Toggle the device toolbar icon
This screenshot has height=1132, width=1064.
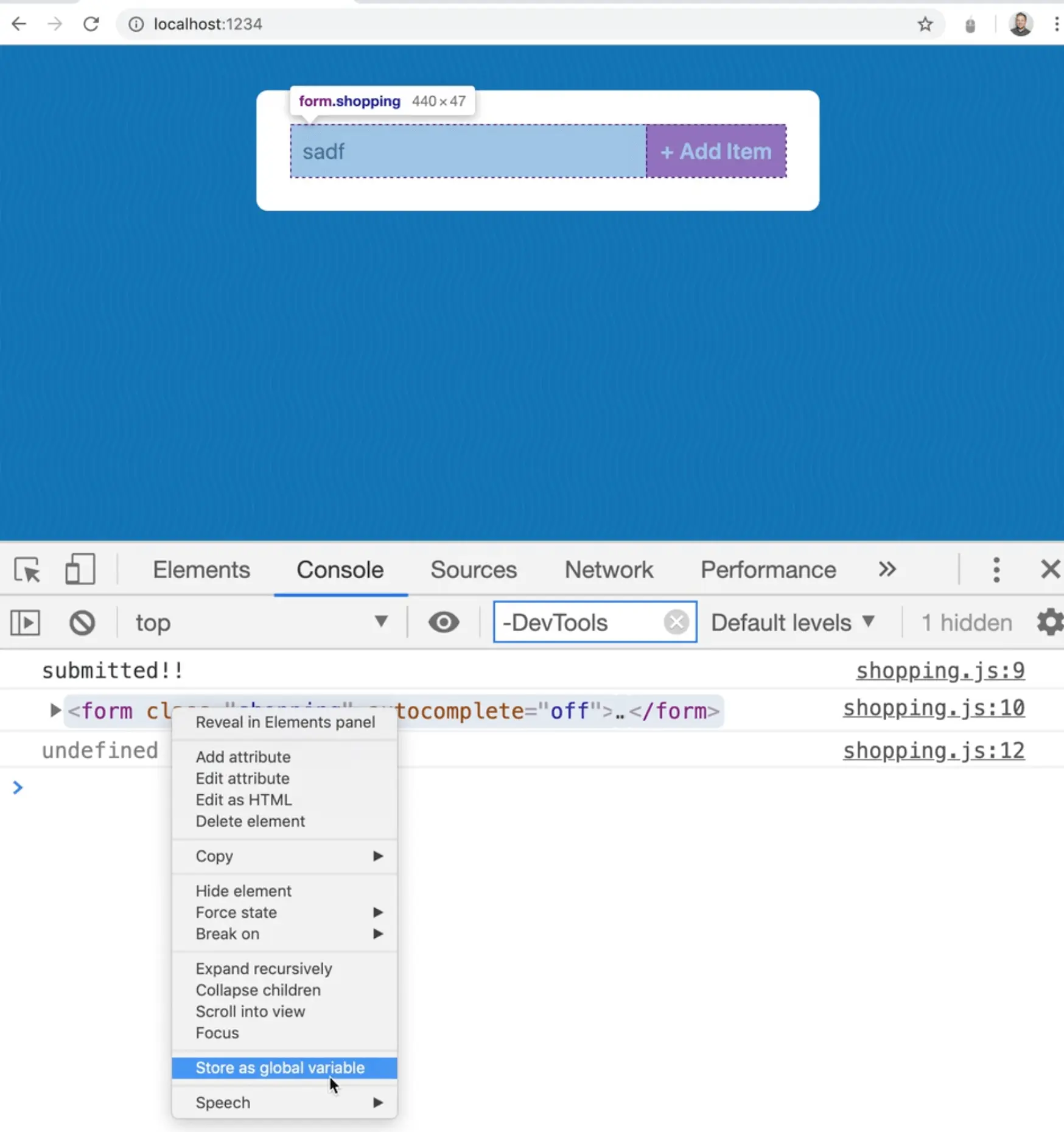[x=80, y=570]
